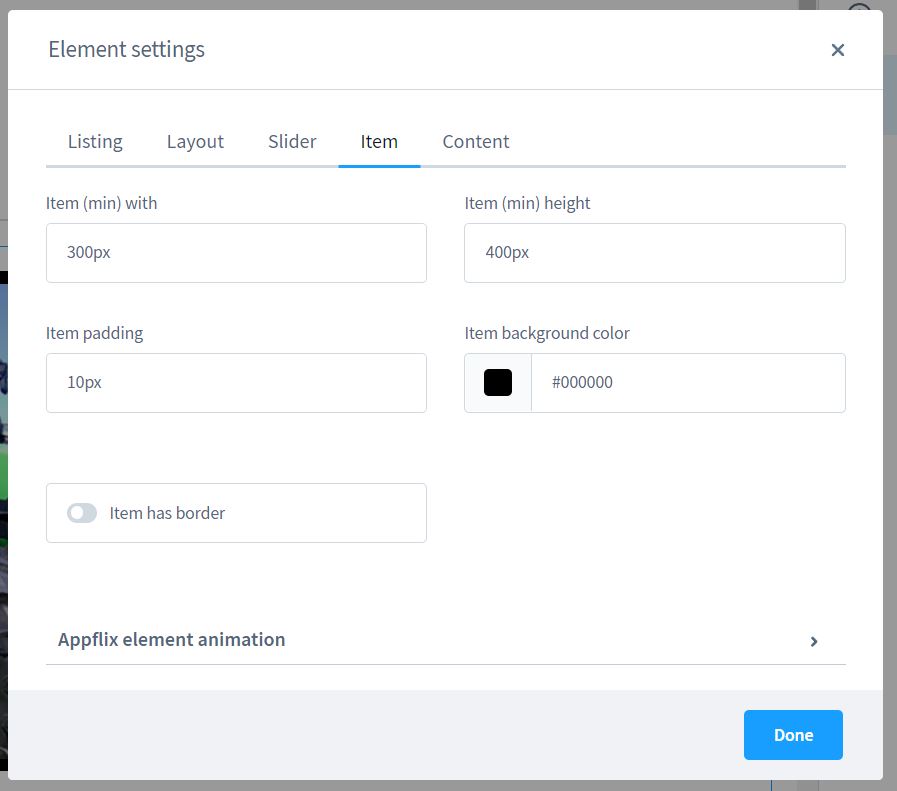Switch to the Content tab

click(476, 141)
